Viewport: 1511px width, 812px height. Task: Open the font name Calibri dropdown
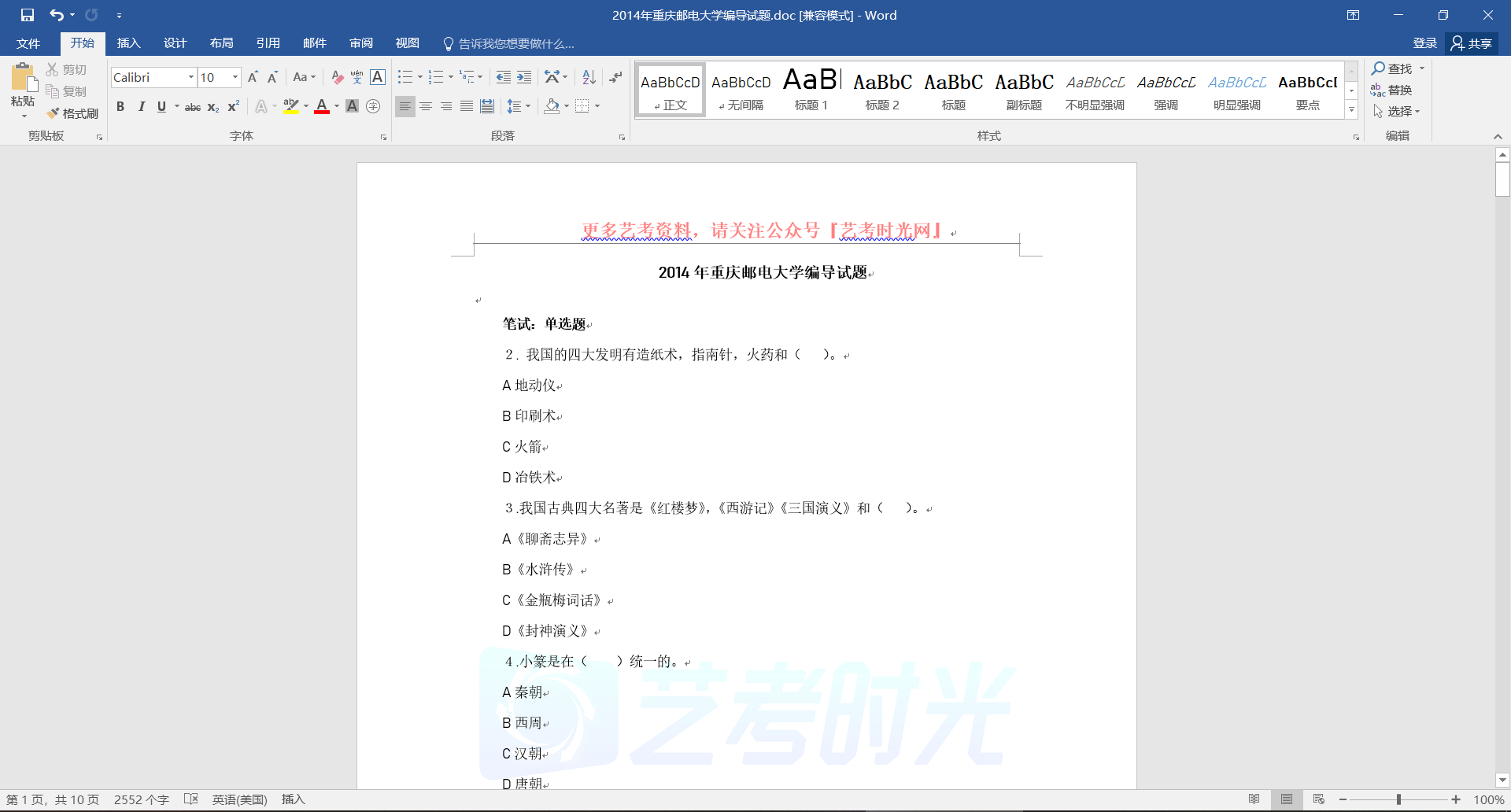(190, 77)
